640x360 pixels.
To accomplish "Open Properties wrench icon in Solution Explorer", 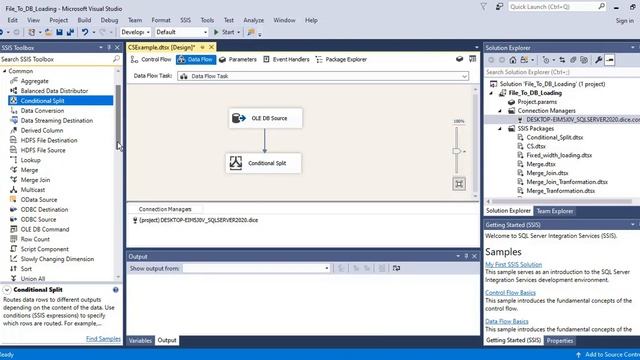I will click(598, 60).
